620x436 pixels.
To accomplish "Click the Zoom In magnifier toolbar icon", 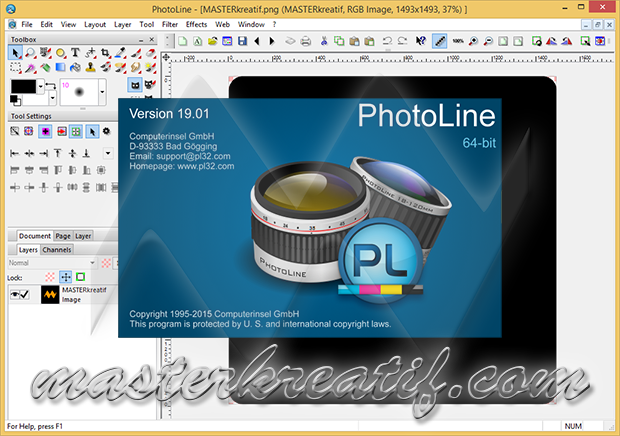I will tap(473, 41).
